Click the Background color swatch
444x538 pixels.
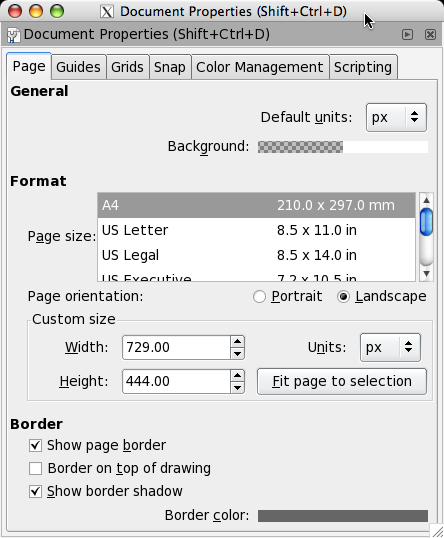[x=343, y=147]
